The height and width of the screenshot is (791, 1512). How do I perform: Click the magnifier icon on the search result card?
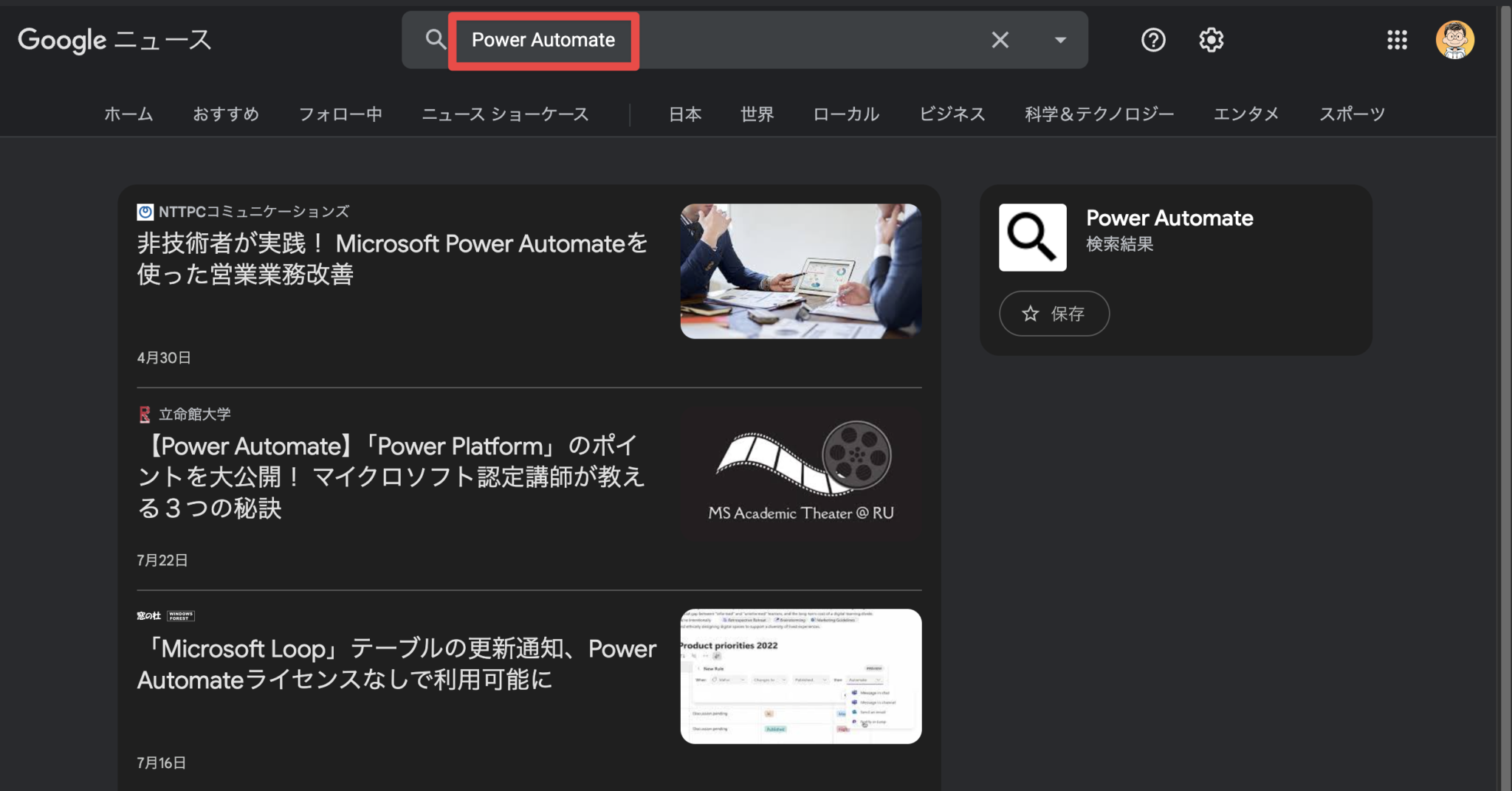pos(1032,238)
